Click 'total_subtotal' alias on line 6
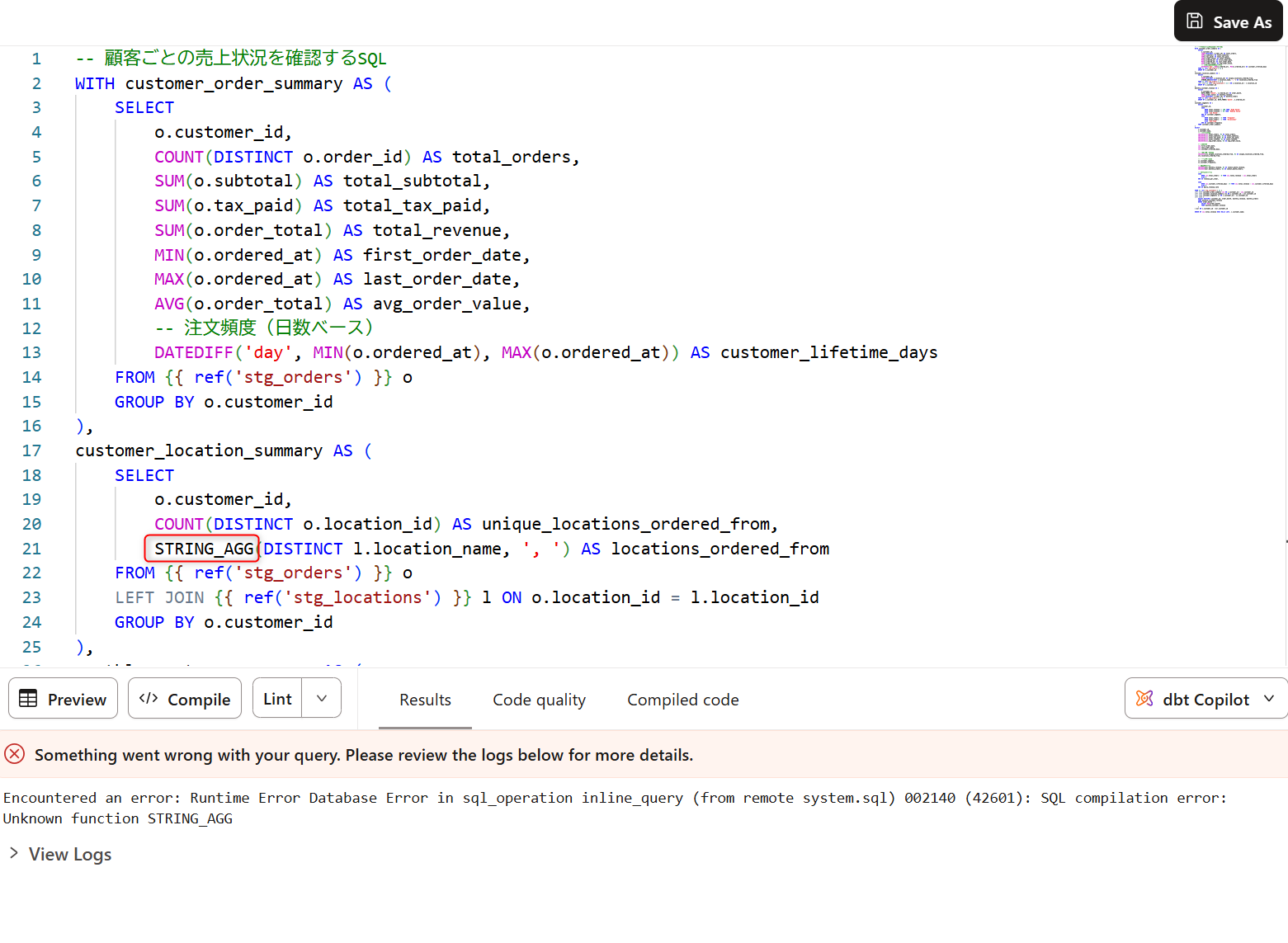 click(412, 181)
